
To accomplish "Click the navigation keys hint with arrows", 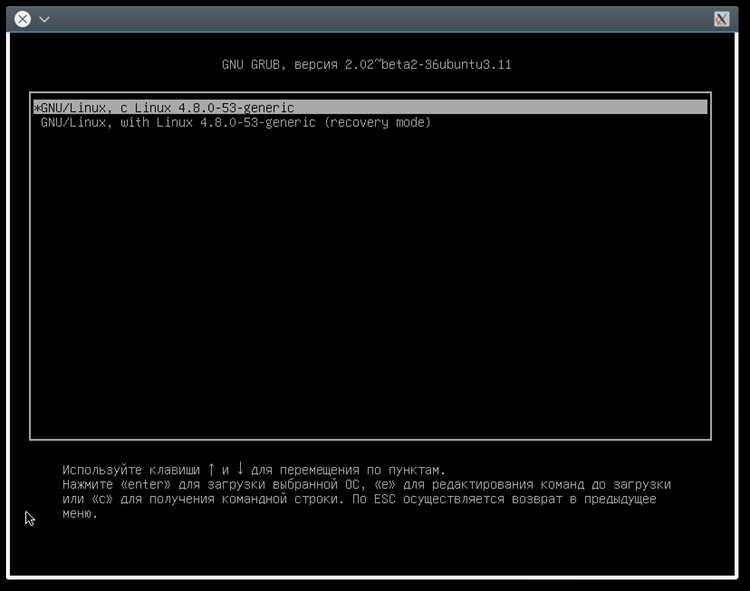I will pyautogui.click(x=254, y=470).
